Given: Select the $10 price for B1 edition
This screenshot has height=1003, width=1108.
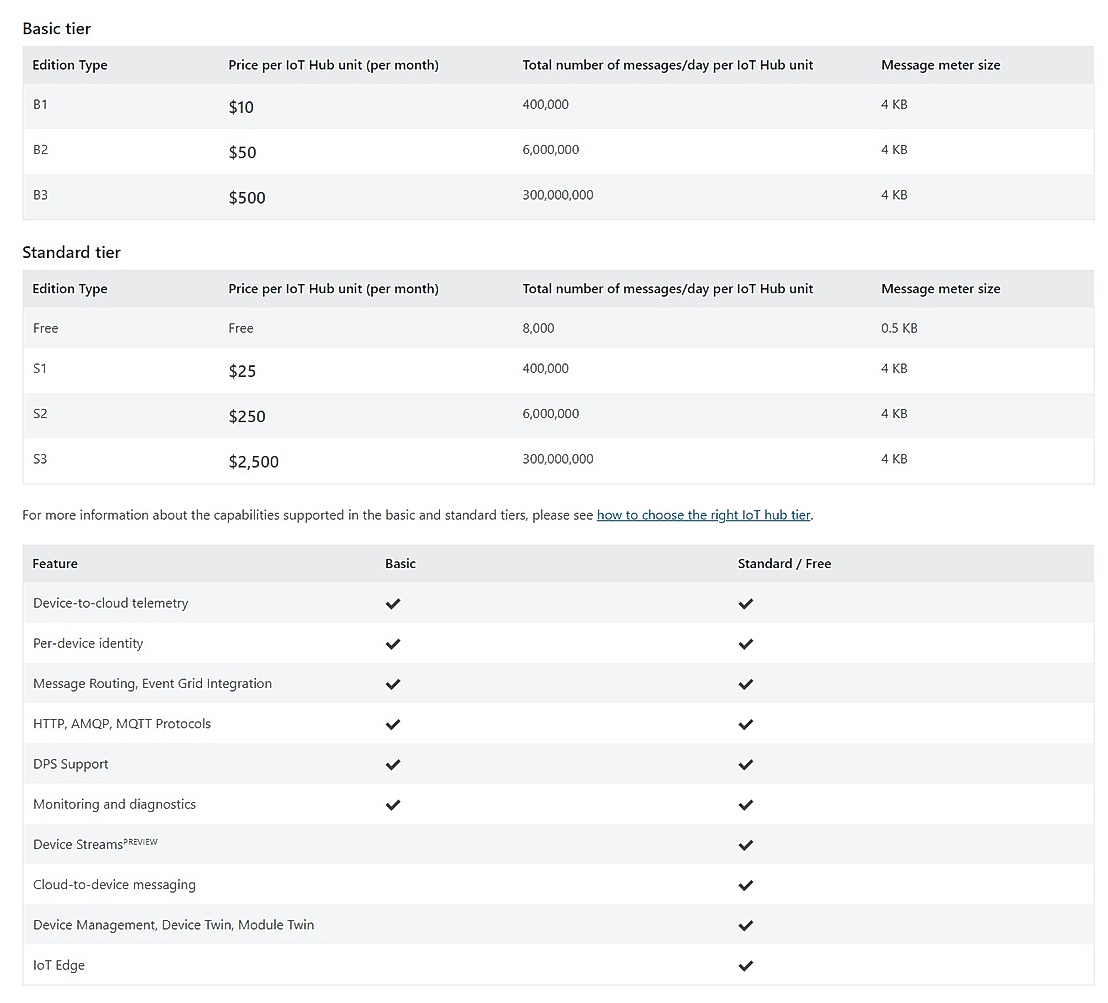Looking at the screenshot, I should [241, 107].
